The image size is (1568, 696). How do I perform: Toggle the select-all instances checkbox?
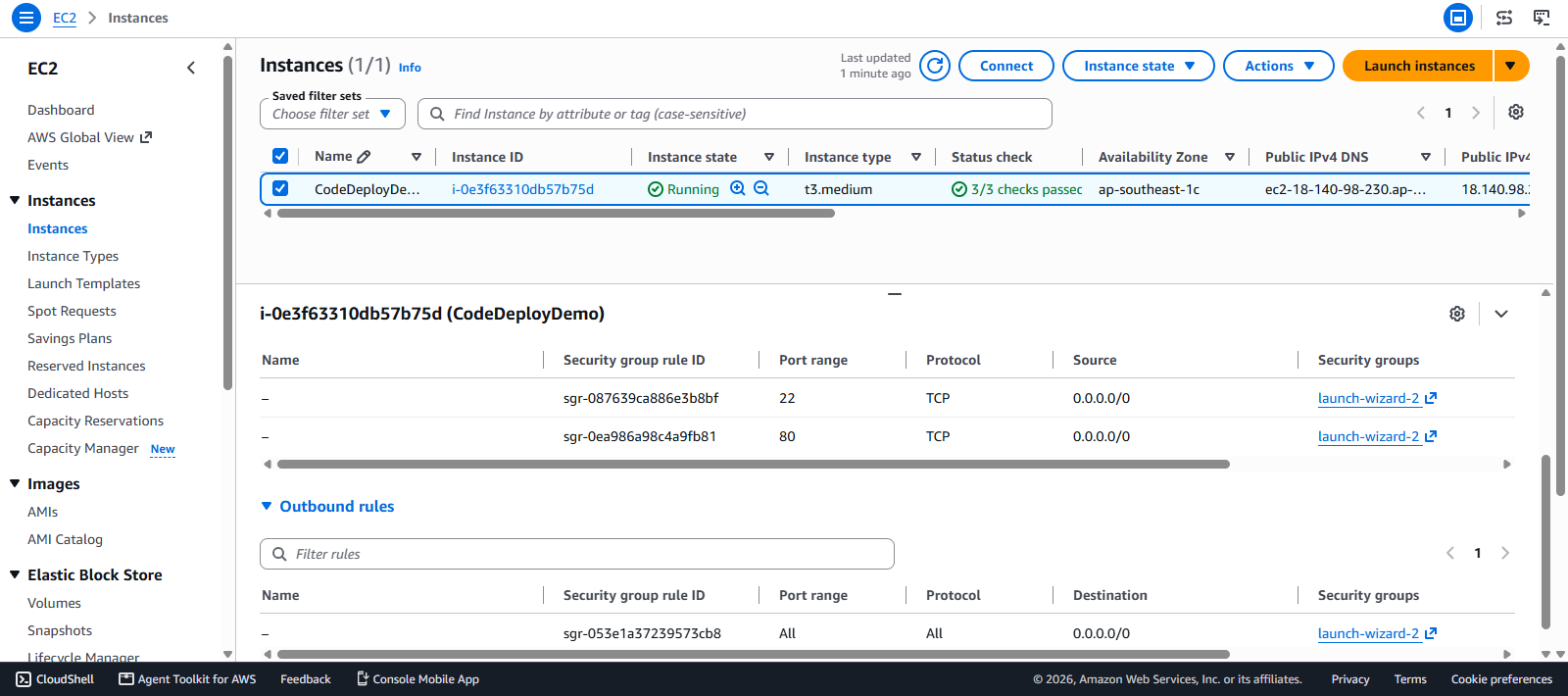(280, 156)
